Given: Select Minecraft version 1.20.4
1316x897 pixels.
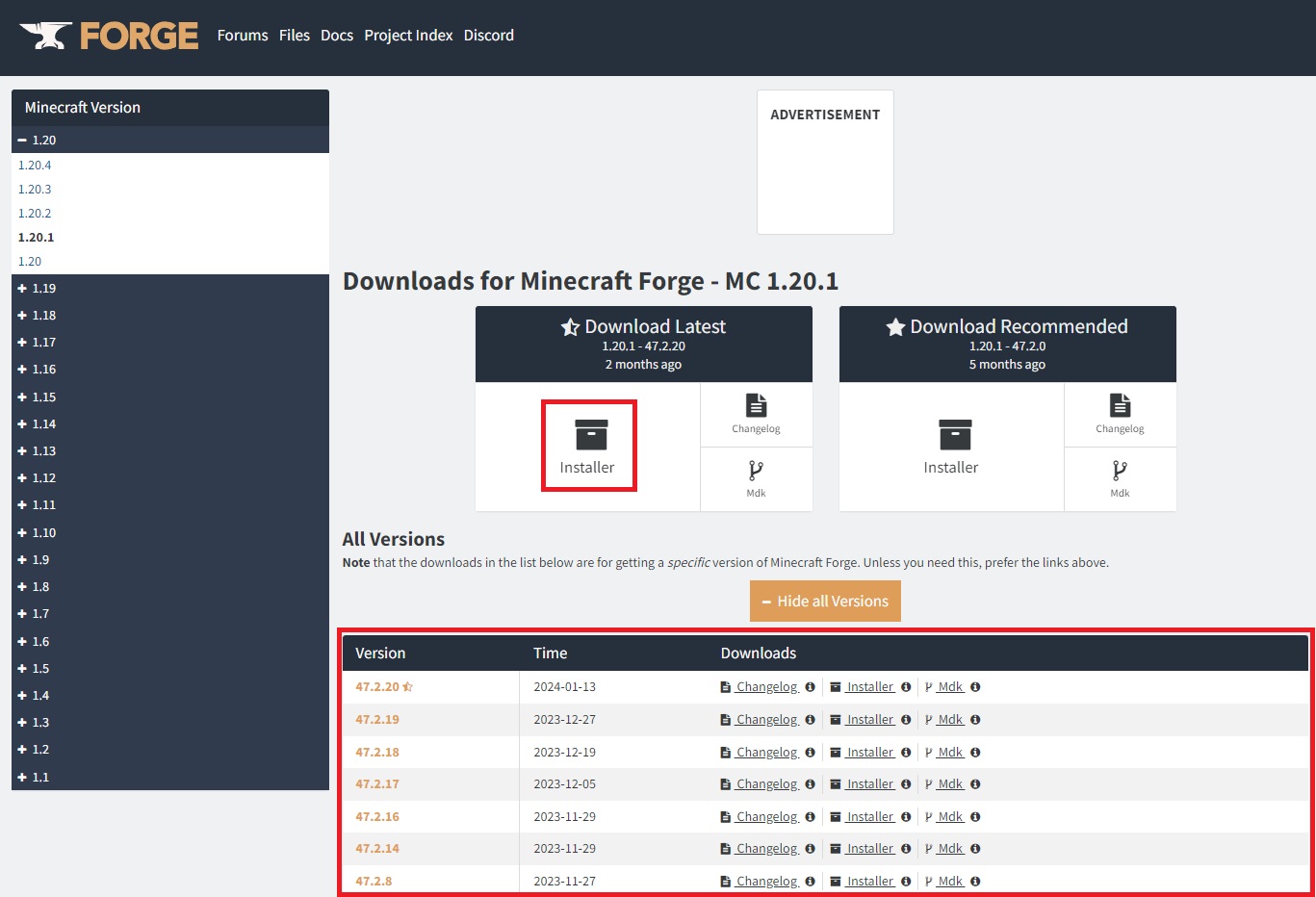Looking at the screenshot, I should pos(35,166).
